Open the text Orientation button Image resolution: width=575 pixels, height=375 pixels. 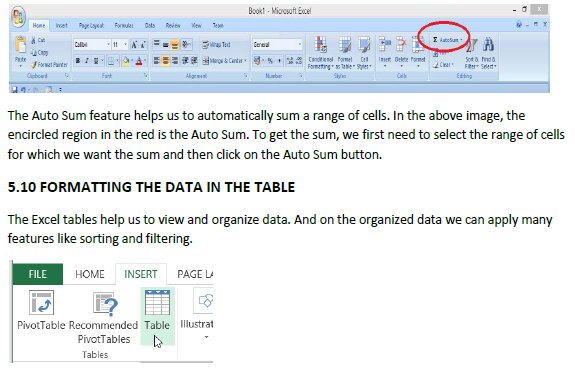click(186, 44)
